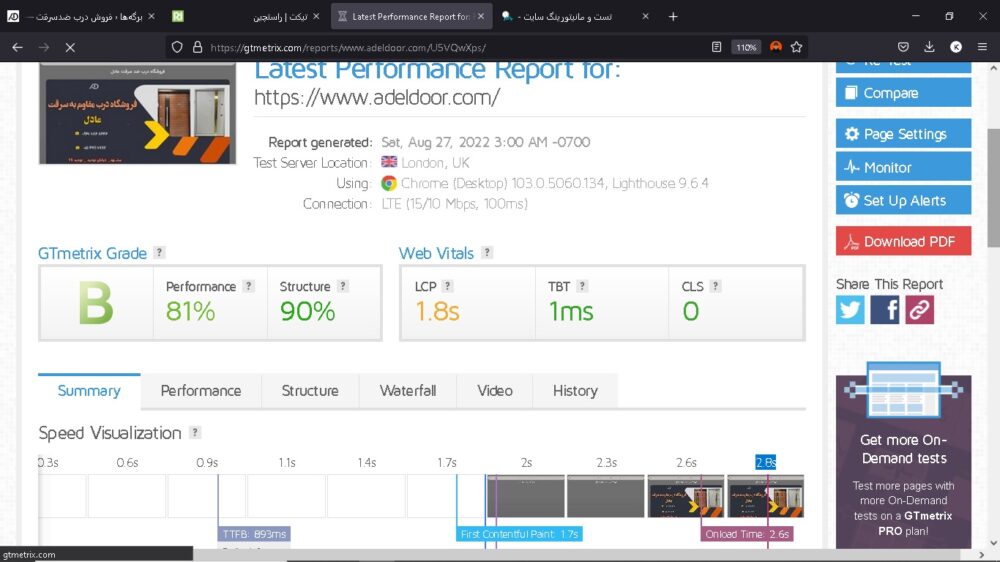The image size is (1000, 562).
Task: Click help icon next to GTmetrix Grade
Action: [x=159, y=253]
